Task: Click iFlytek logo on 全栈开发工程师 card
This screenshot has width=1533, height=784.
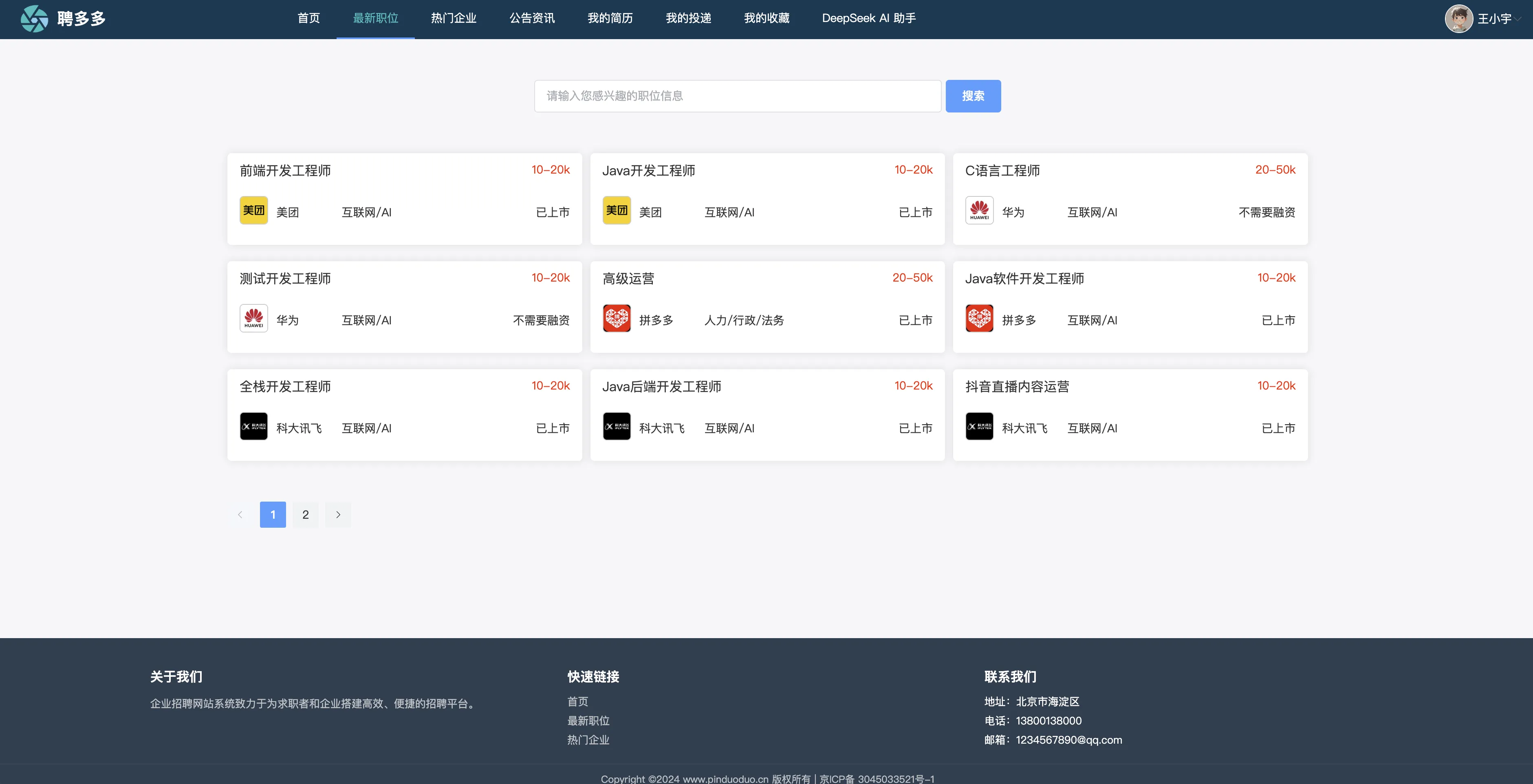Action: coord(253,426)
